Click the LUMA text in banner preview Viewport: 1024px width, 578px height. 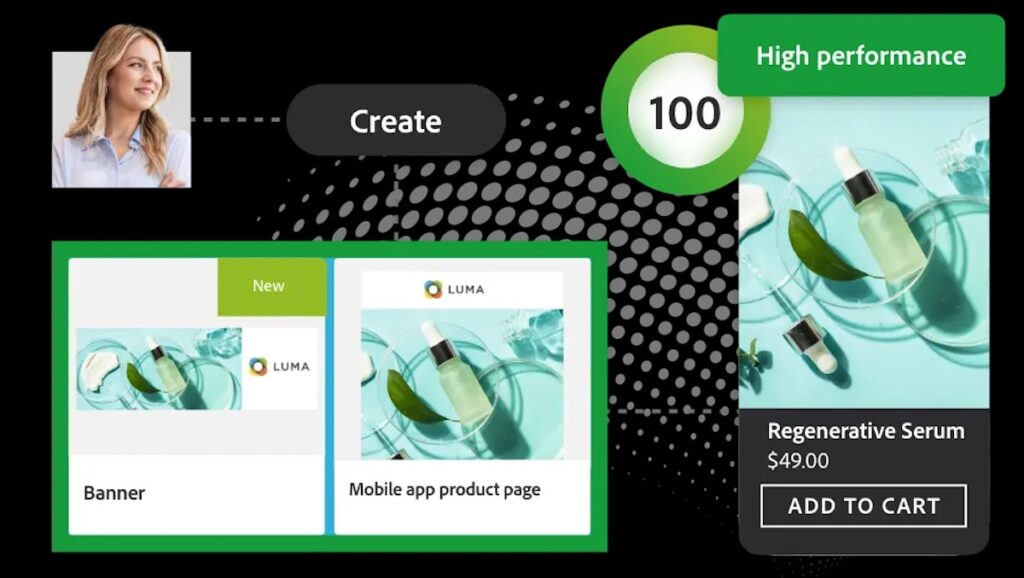(291, 366)
